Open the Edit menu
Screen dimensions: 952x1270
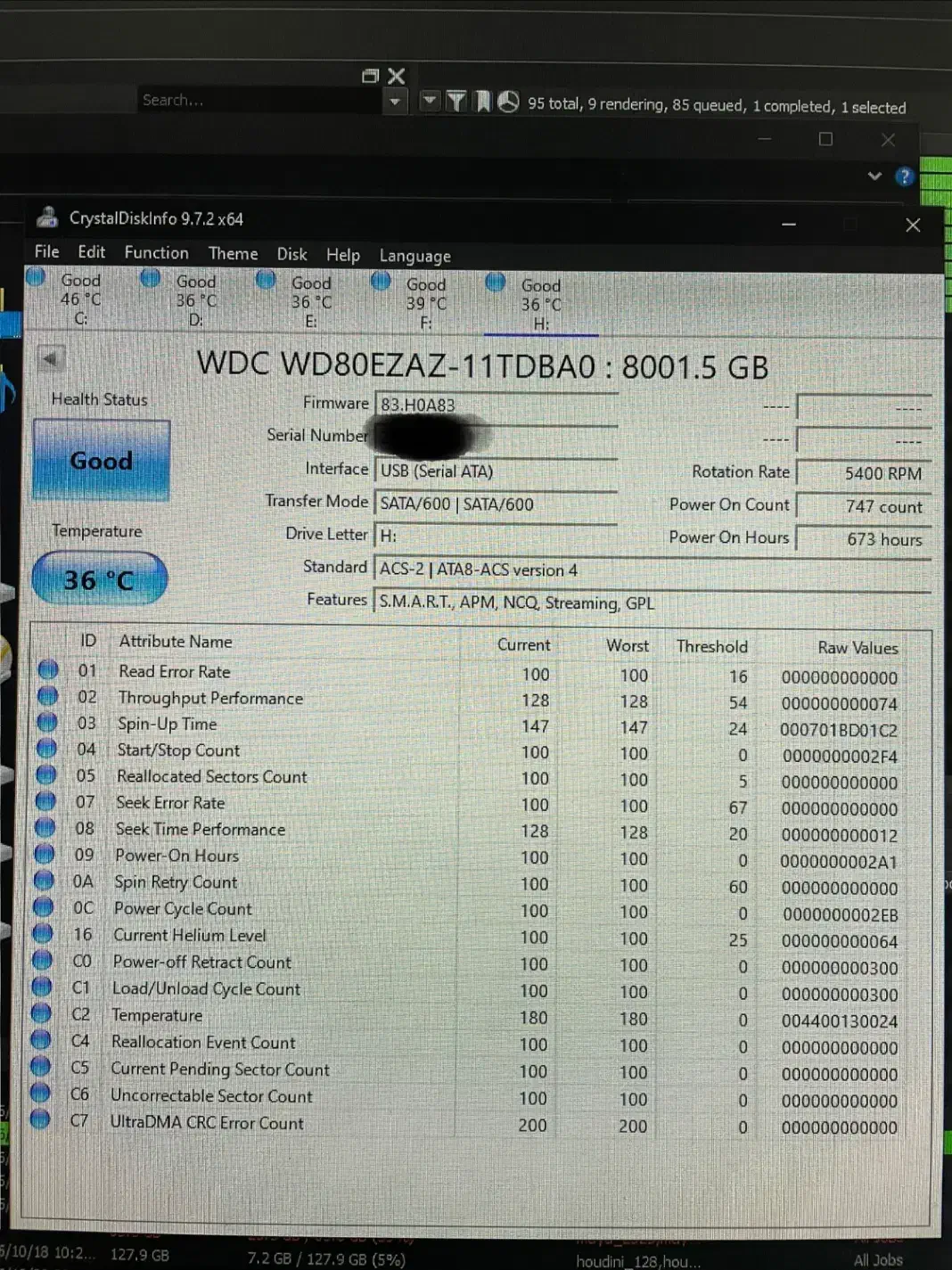click(x=91, y=252)
